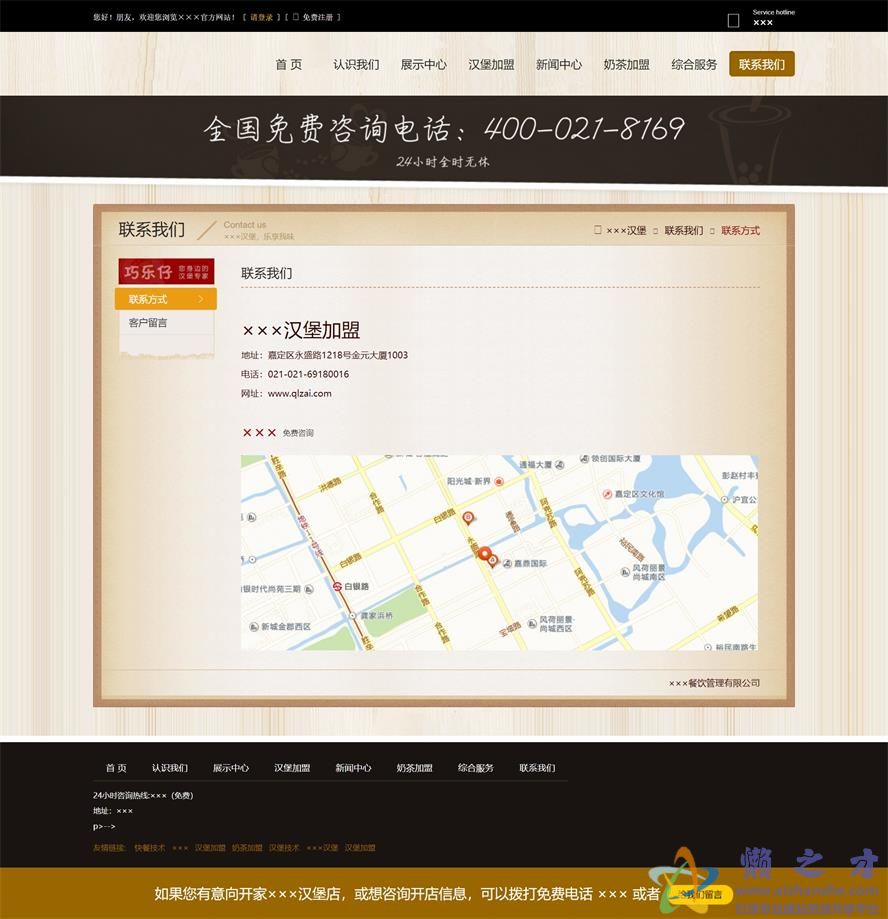The height and width of the screenshot is (919, 888).
Task: Click the 巧乐仔 logo in the sidebar
Action: [x=166, y=272]
